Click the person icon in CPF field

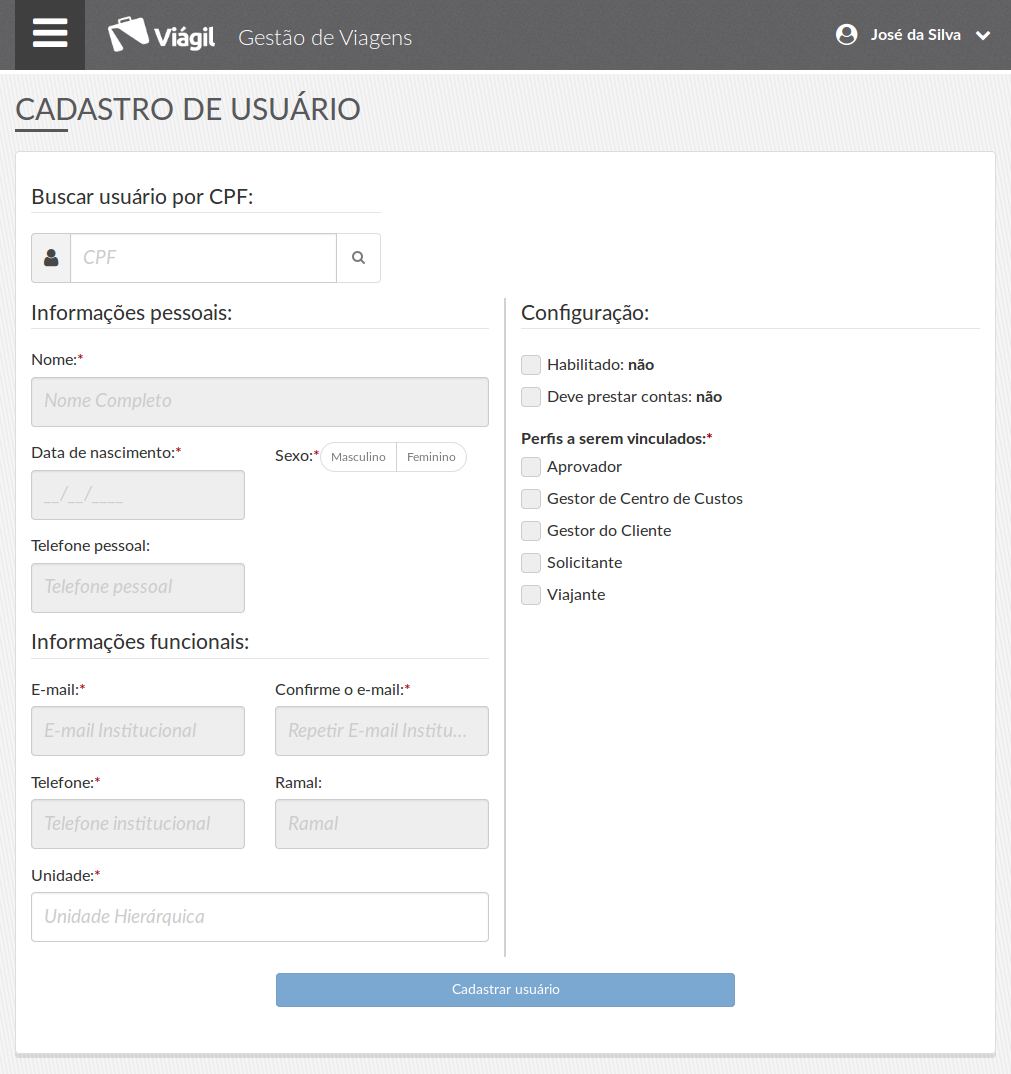click(x=51, y=258)
